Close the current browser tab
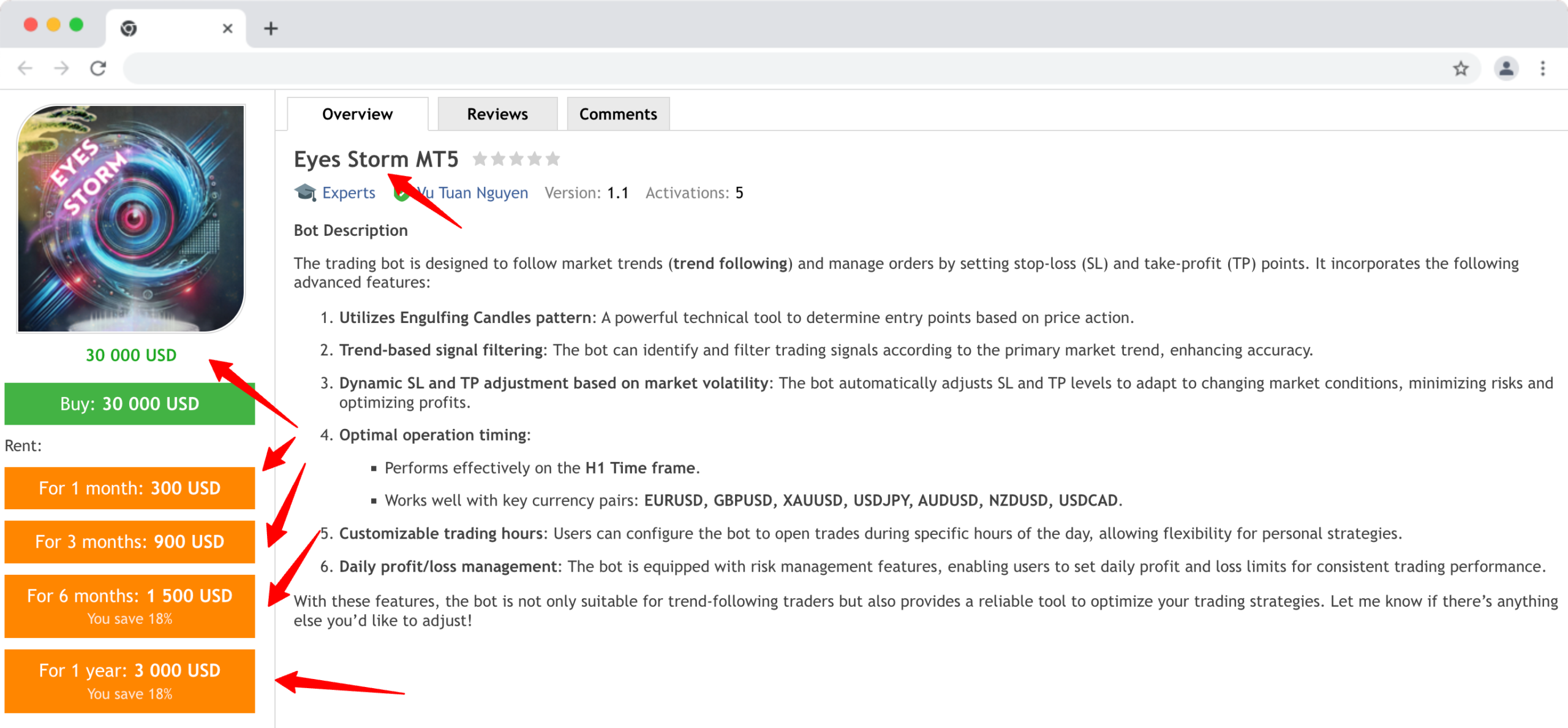This screenshot has width=1568, height=728. pyautogui.click(x=227, y=28)
